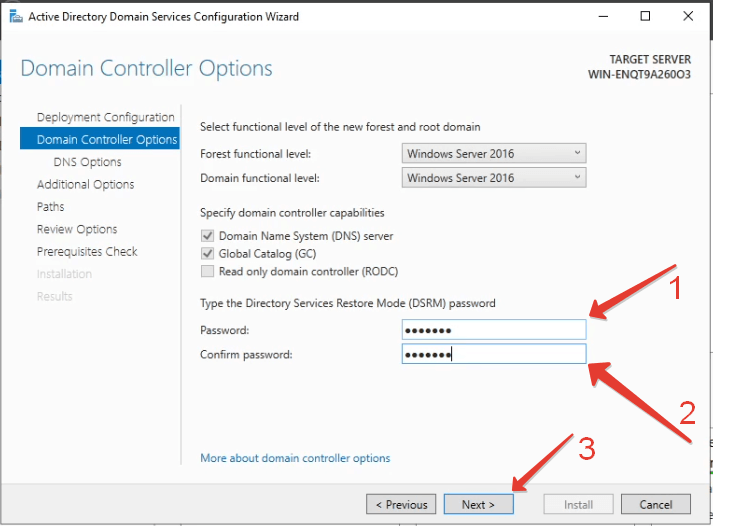Open Forest functional level dropdown

[x=494, y=154]
